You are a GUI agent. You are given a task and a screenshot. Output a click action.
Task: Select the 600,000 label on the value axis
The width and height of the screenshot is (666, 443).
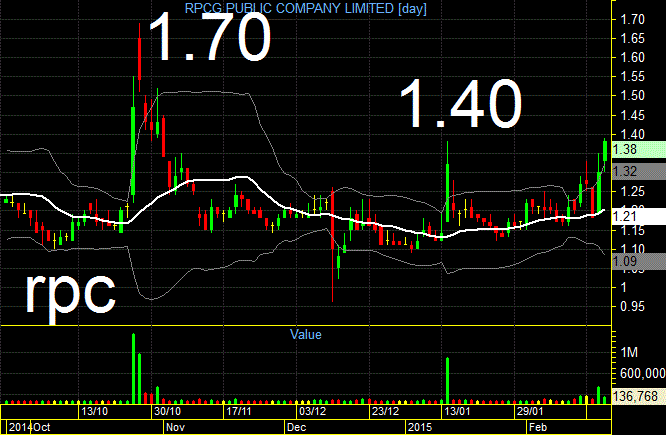pyautogui.click(x=643, y=373)
